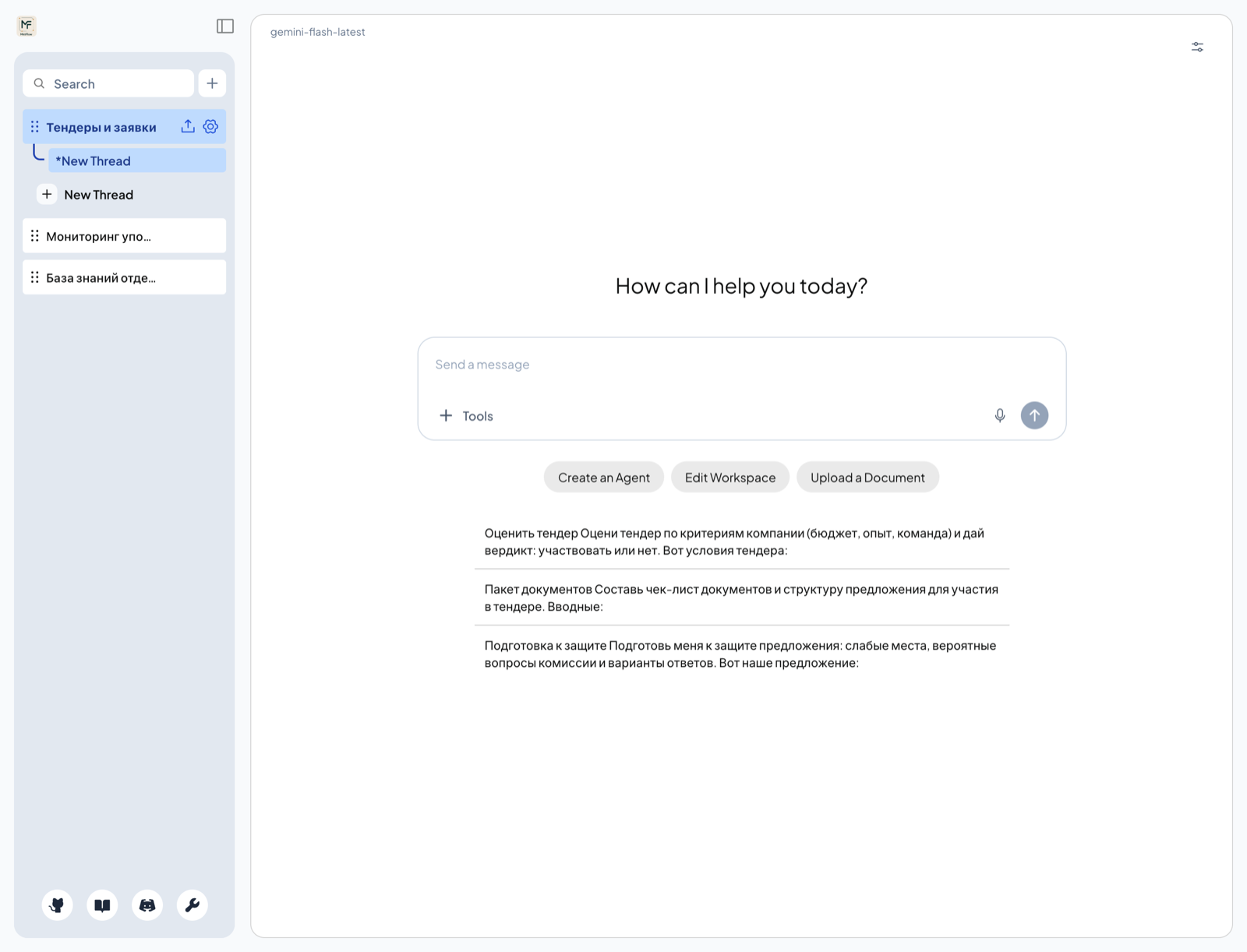
Task: Click the upload icon for Тендеры и заявки
Action: 188,126
